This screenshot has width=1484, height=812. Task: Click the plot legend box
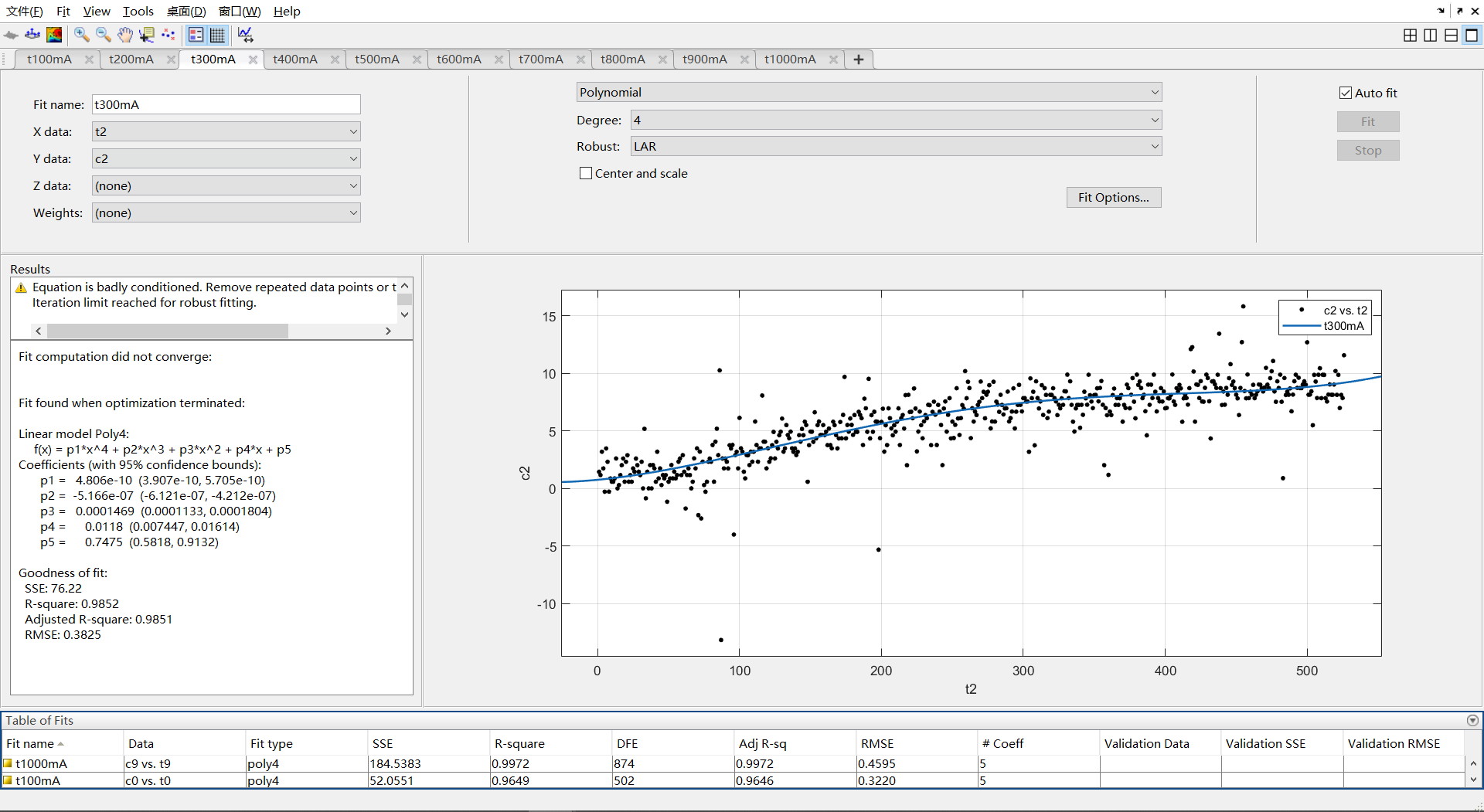1325,318
